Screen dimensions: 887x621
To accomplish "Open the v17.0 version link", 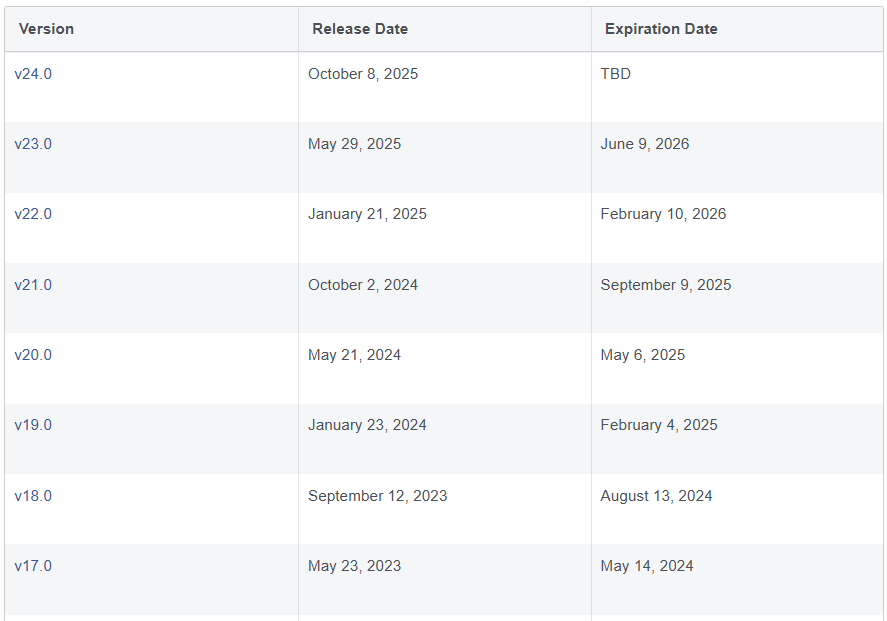I will pos(33,566).
